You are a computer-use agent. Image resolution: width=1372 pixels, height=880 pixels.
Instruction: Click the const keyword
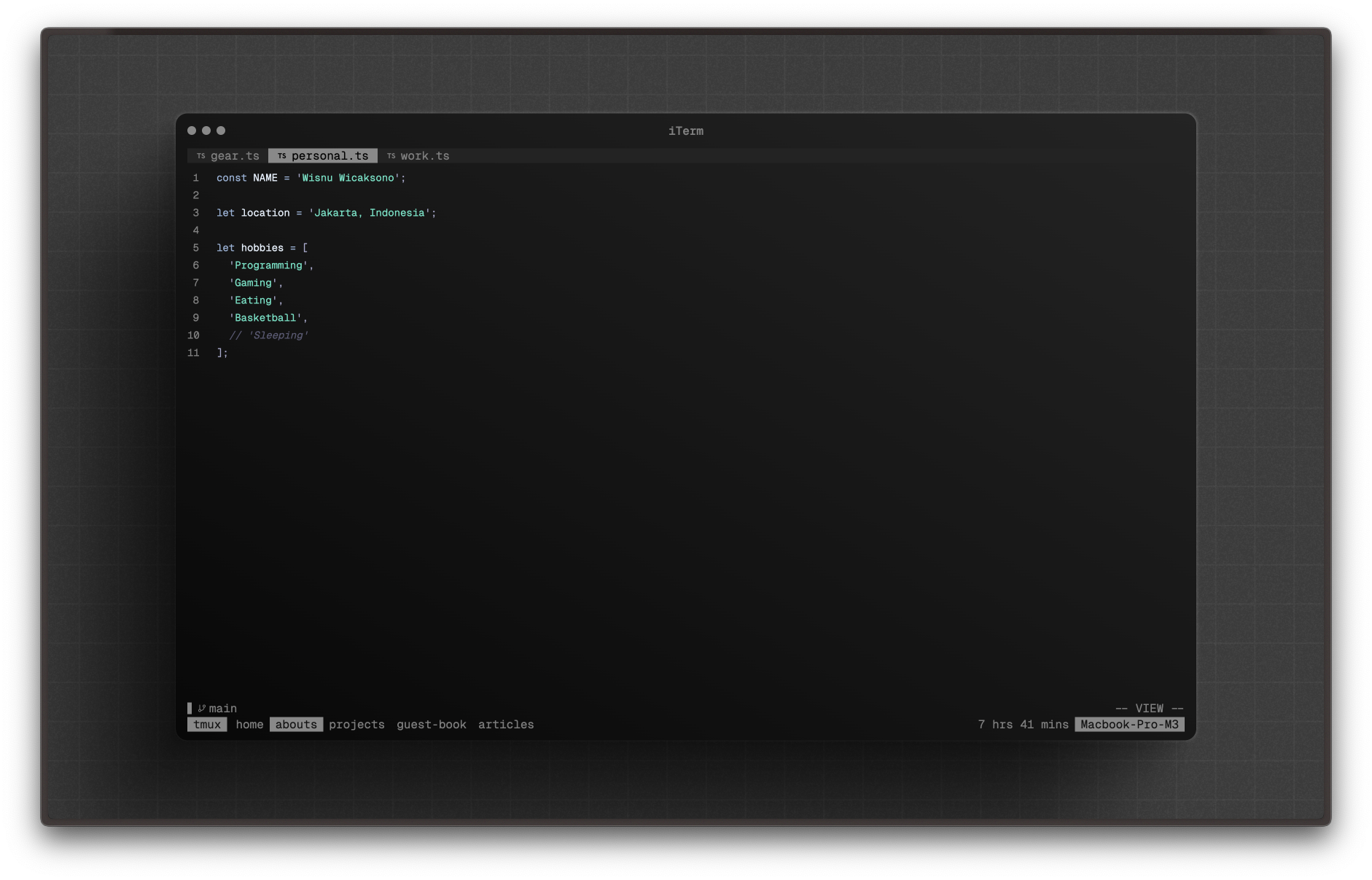coord(232,178)
